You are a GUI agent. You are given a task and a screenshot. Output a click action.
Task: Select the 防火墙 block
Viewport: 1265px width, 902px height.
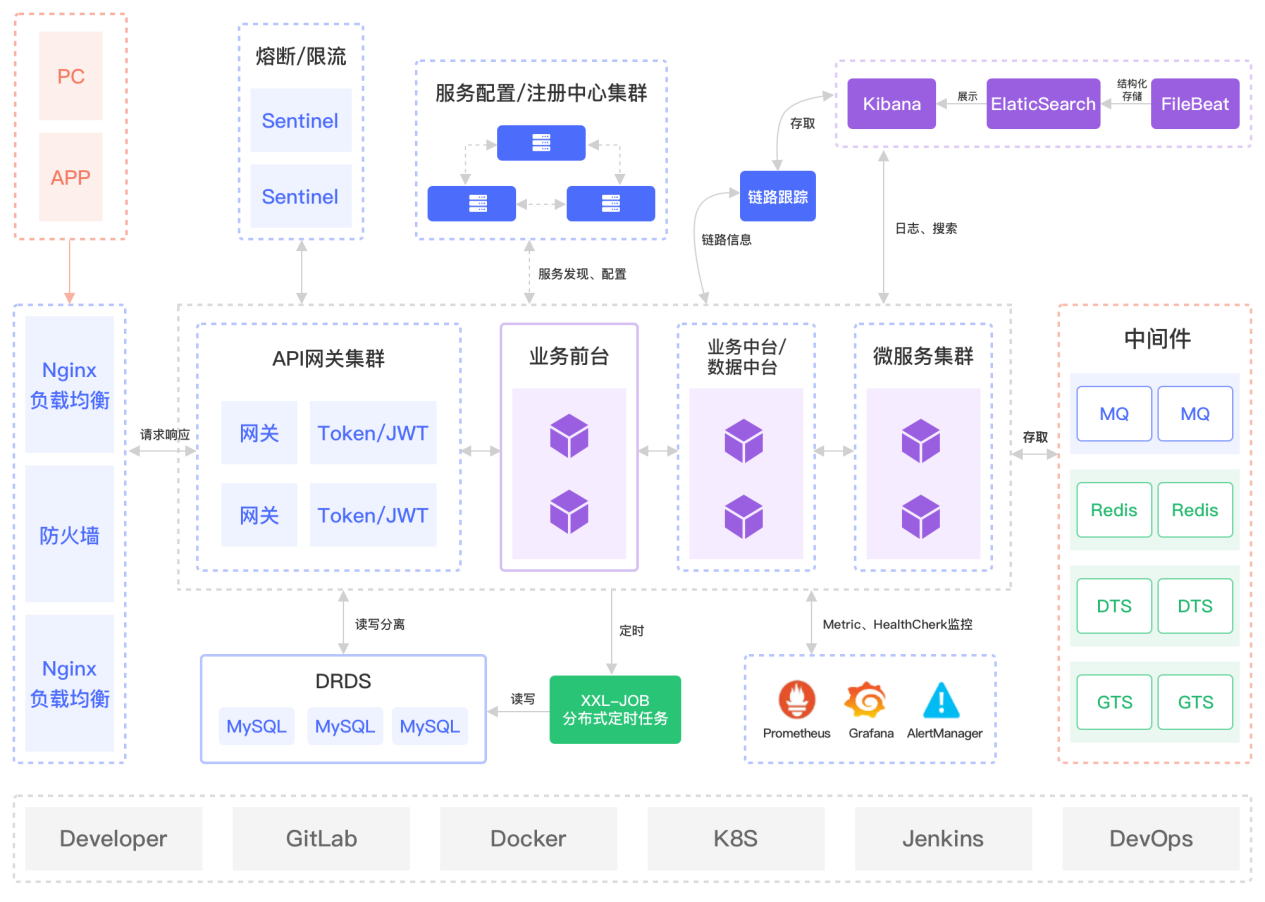(70, 535)
